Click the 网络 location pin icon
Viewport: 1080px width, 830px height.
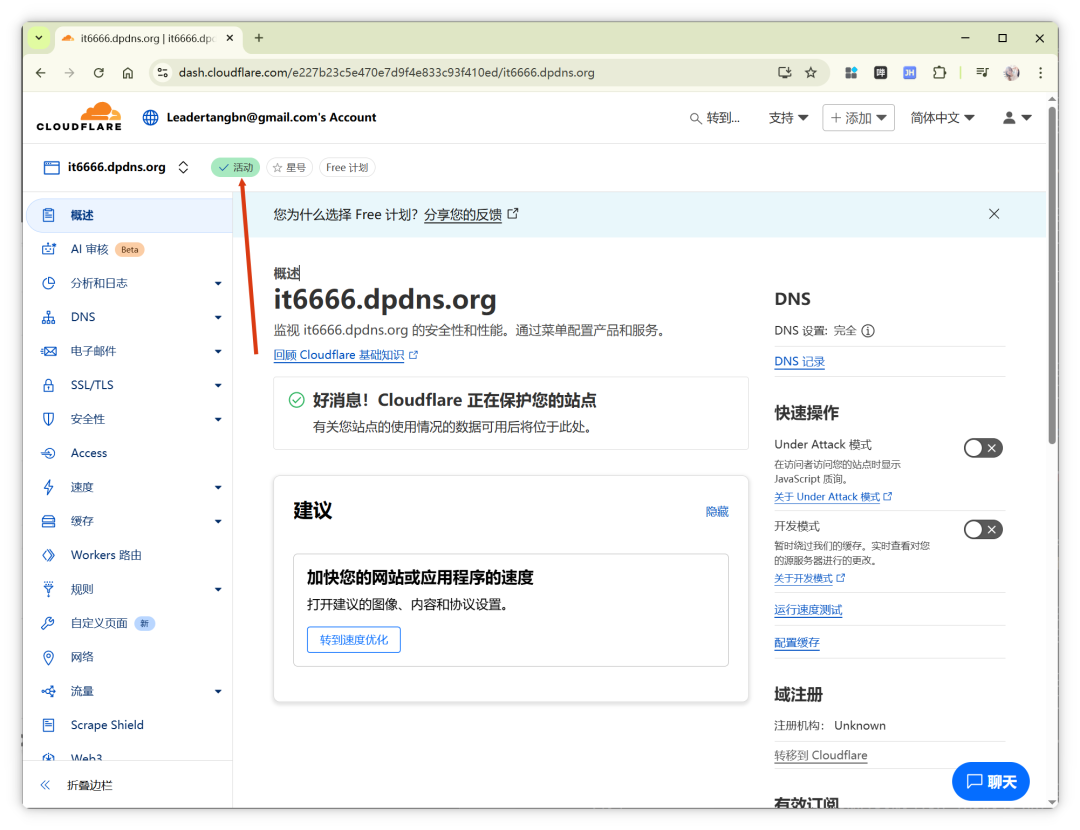(x=48, y=657)
